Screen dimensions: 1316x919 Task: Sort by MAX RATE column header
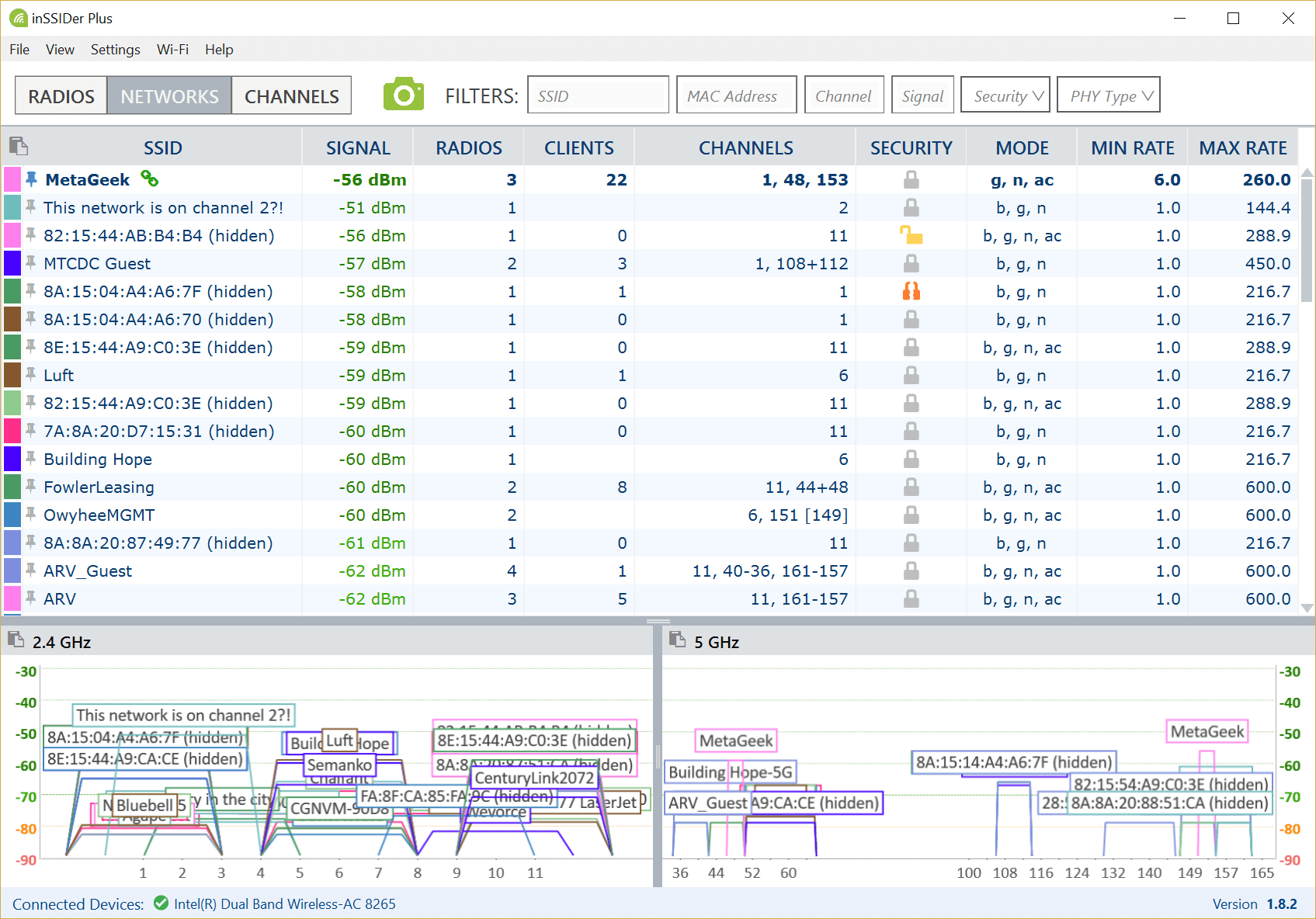pos(1242,147)
